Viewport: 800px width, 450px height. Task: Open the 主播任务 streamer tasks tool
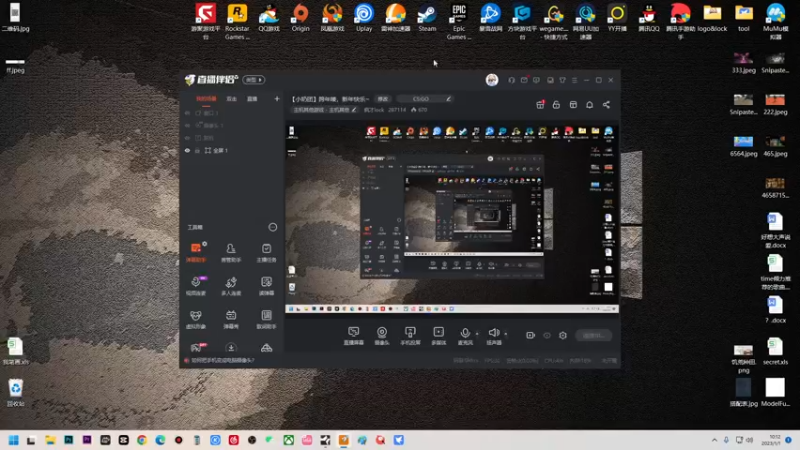(x=266, y=252)
